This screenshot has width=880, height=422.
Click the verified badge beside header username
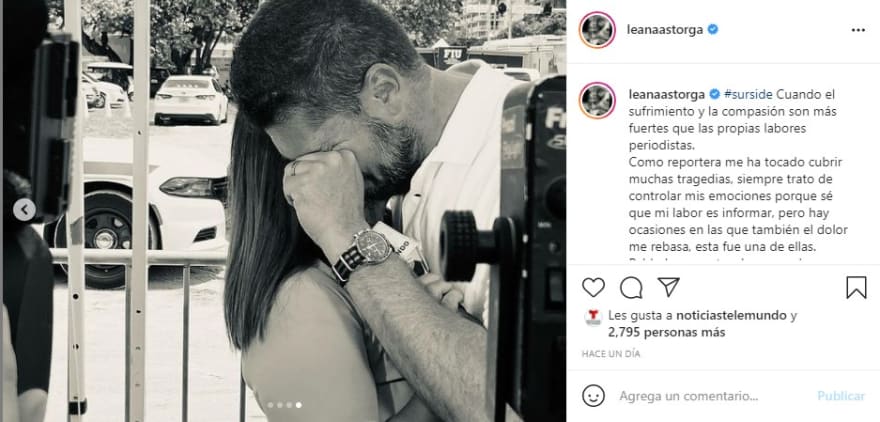(x=712, y=30)
